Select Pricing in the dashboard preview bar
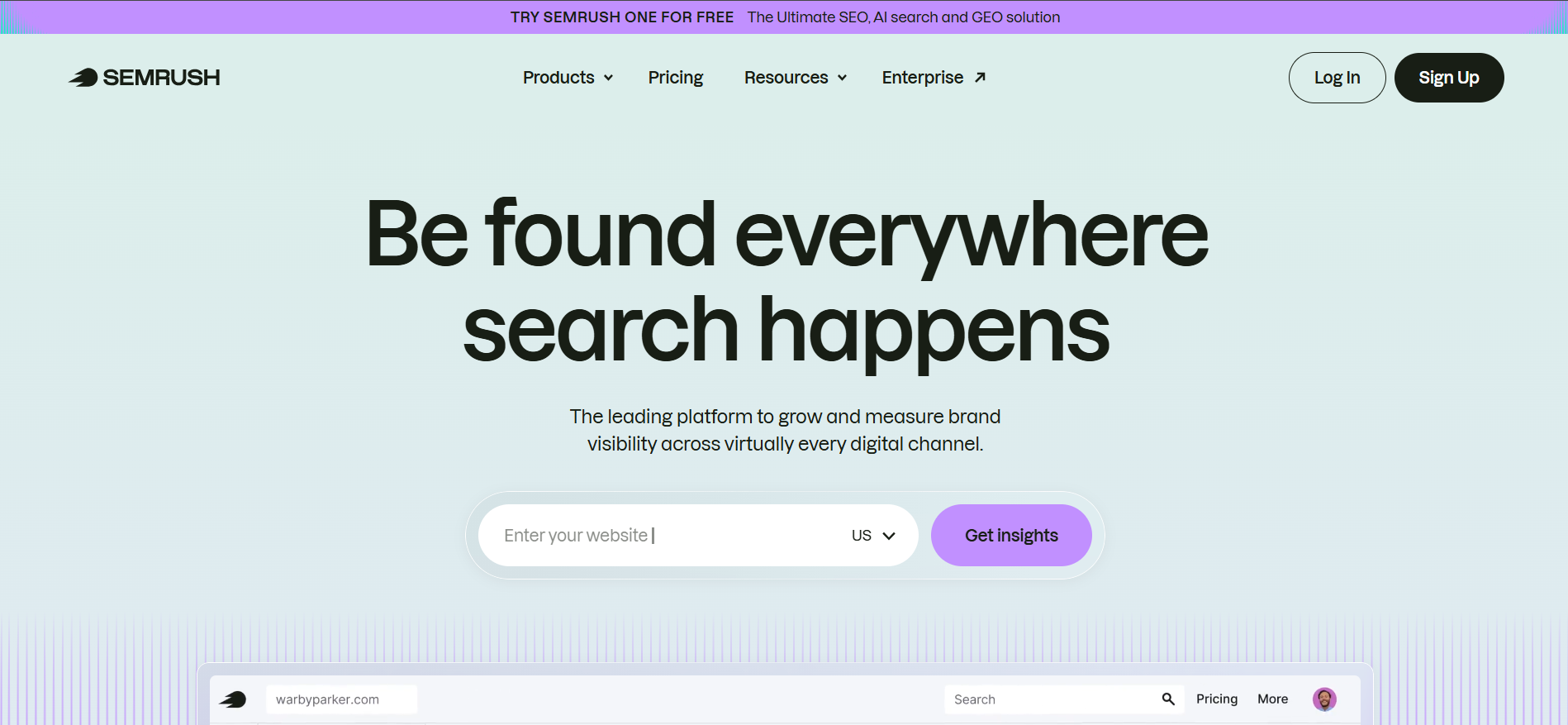Image resolution: width=1568 pixels, height=725 pixels. point(1216,699)
